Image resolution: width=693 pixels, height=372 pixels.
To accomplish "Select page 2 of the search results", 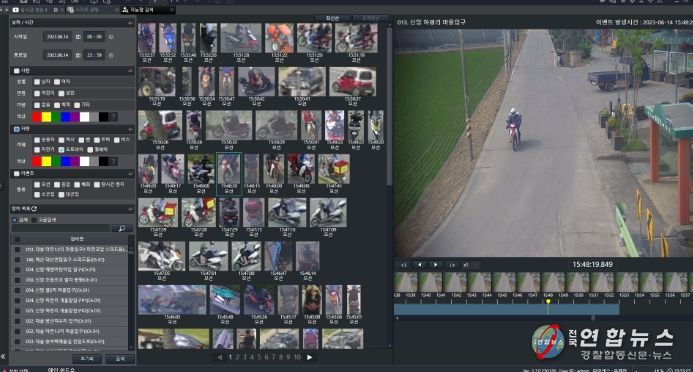I will [x=237, y=357].
